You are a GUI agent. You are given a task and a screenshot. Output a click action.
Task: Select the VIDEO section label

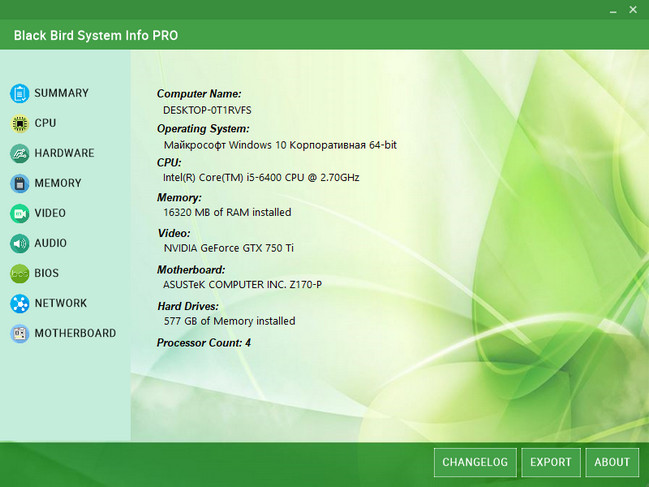tap(50, 214)
